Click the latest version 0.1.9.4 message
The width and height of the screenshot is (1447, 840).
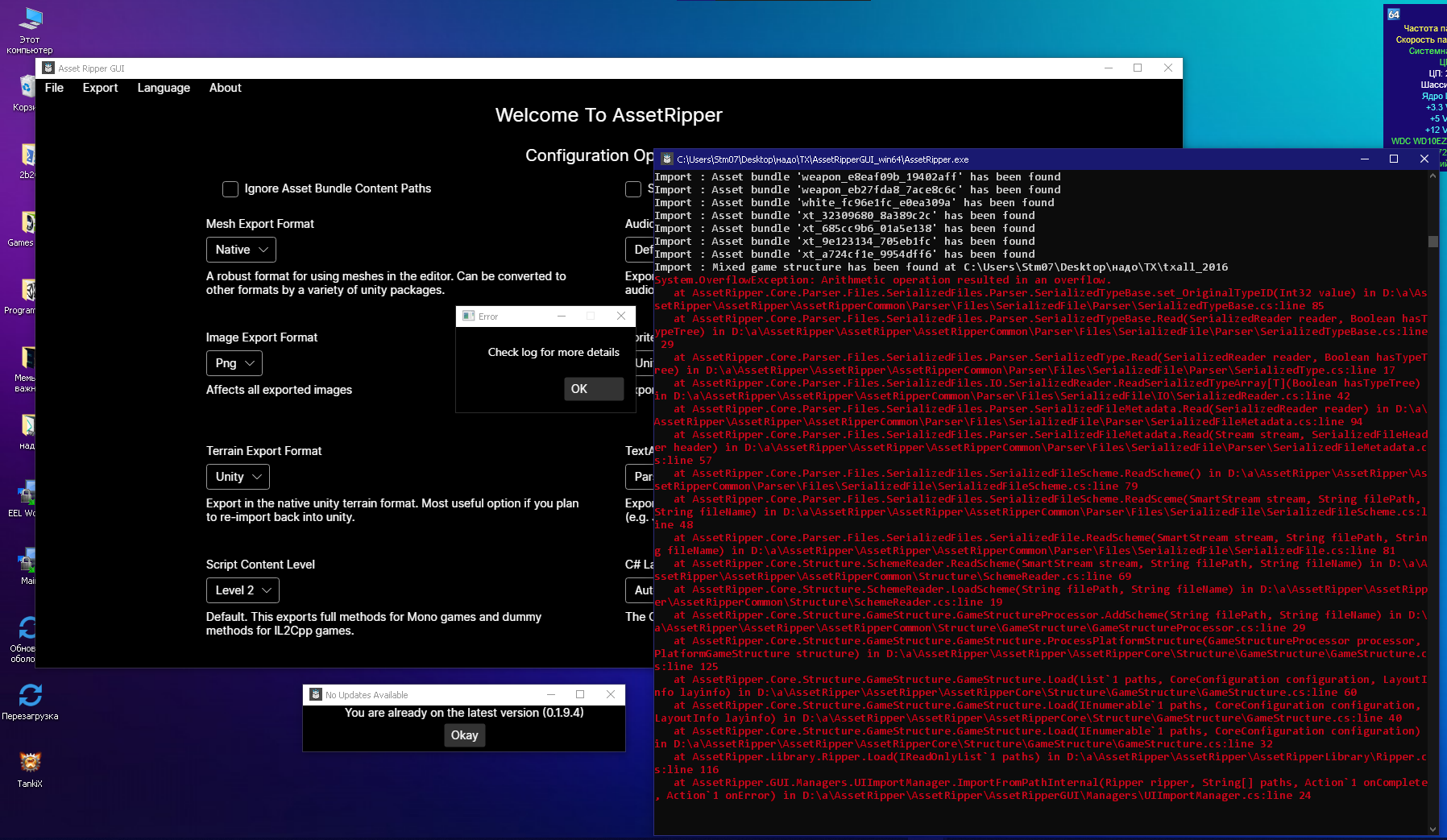(464, 713)
